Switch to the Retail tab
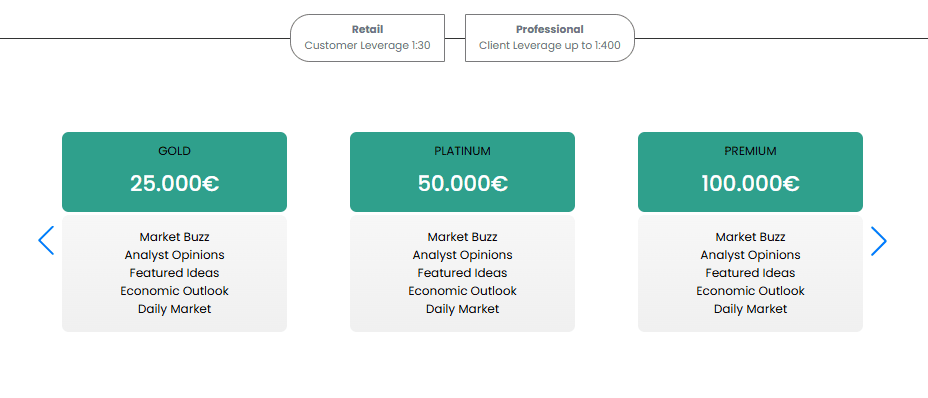 coord(368,38)
